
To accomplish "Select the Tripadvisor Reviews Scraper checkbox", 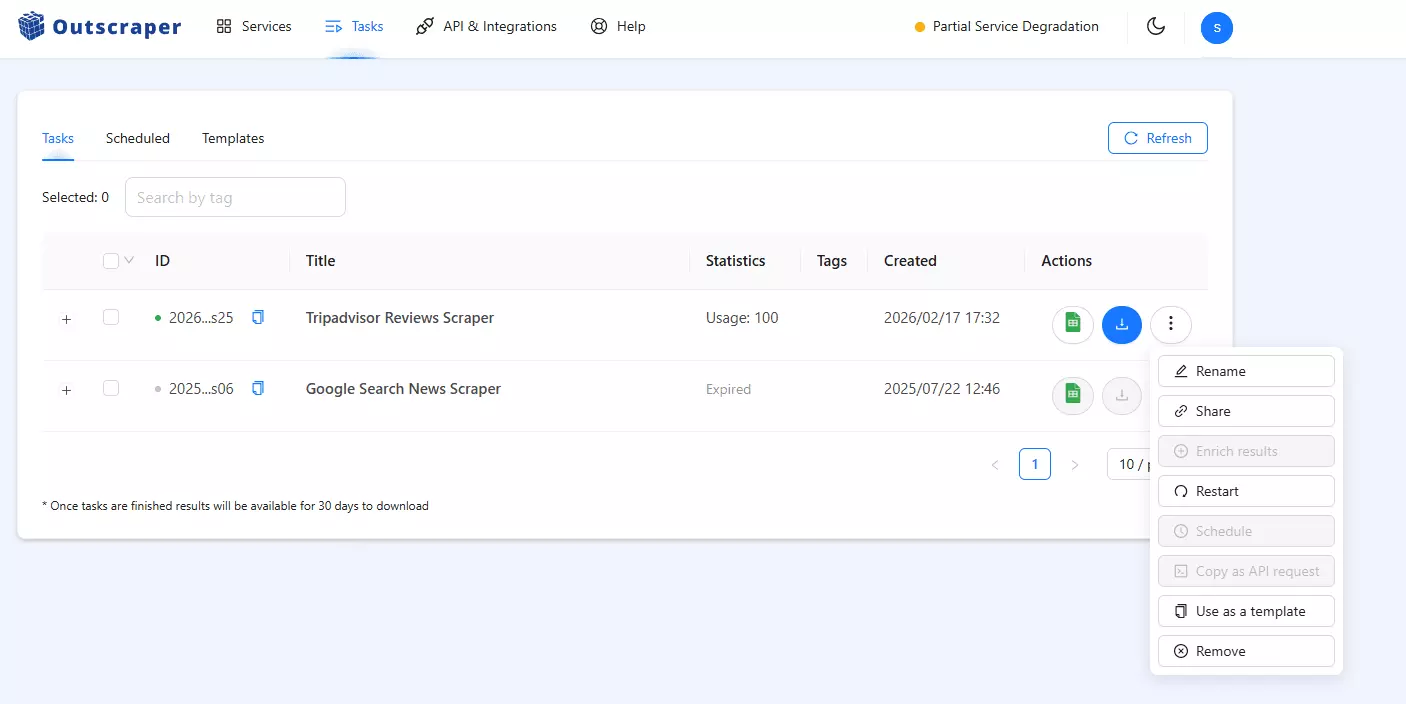I will point(111,318).
